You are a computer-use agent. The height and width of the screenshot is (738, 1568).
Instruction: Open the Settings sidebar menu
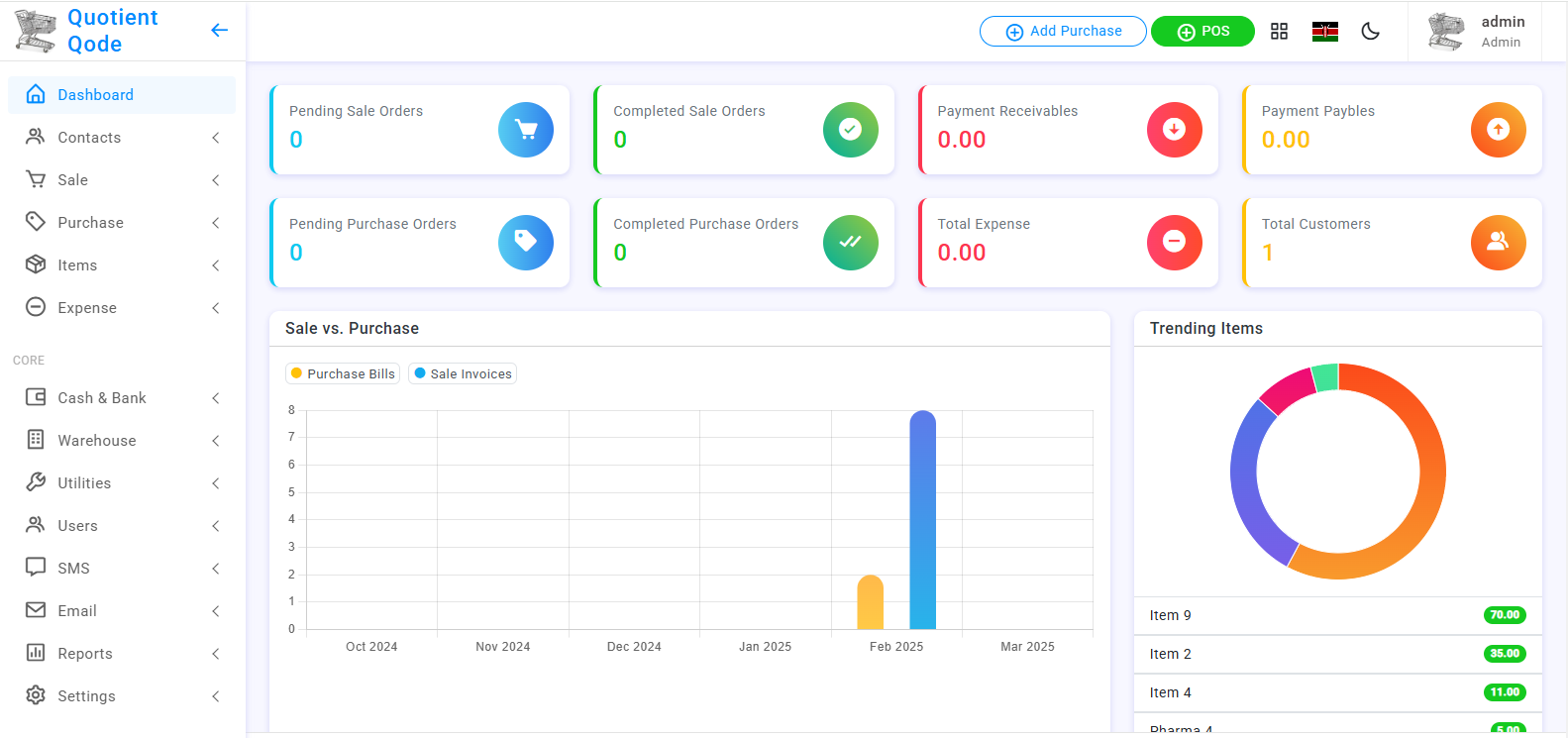[x=122, y=696]
